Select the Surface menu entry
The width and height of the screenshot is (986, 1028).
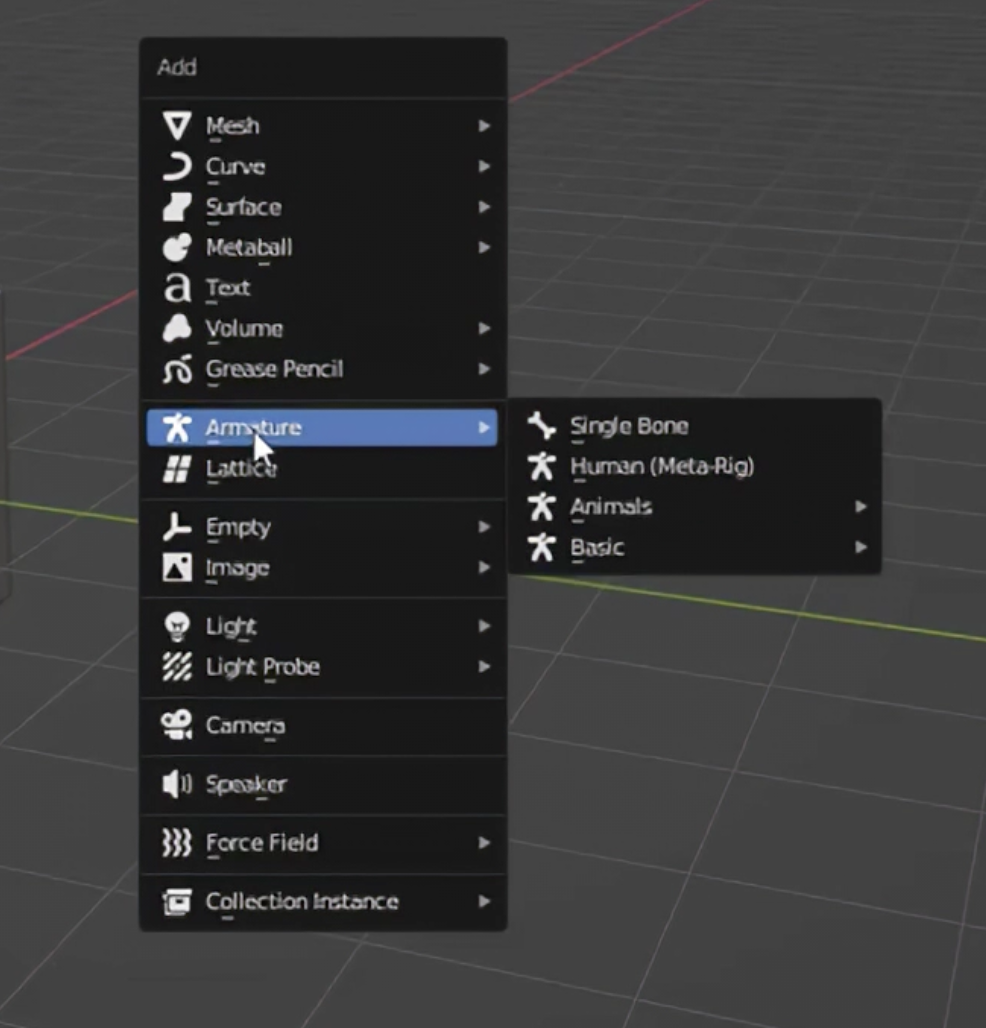pyautogui.click(x=323, y=207)
